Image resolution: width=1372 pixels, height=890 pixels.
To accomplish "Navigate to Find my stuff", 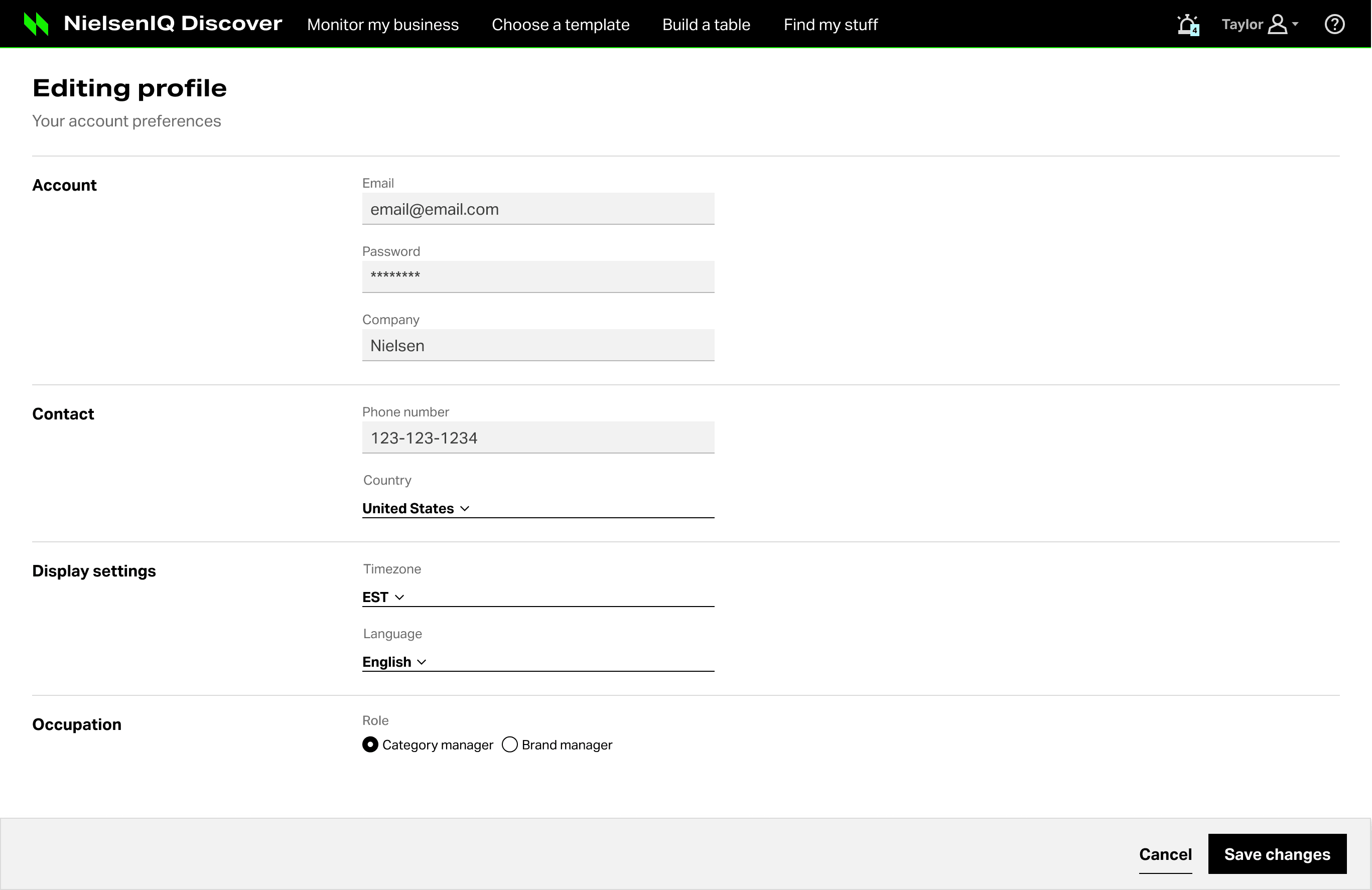I will [830, 25].
